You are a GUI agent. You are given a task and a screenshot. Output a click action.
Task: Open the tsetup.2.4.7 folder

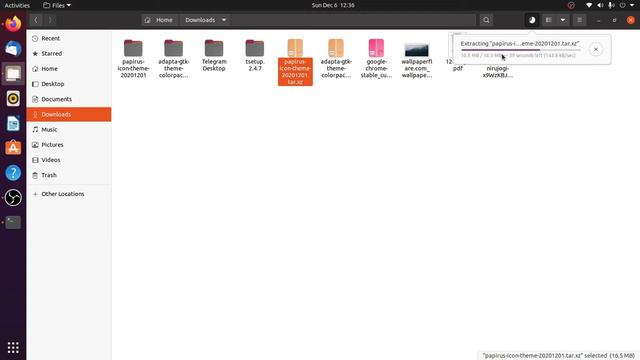[255, 56]
